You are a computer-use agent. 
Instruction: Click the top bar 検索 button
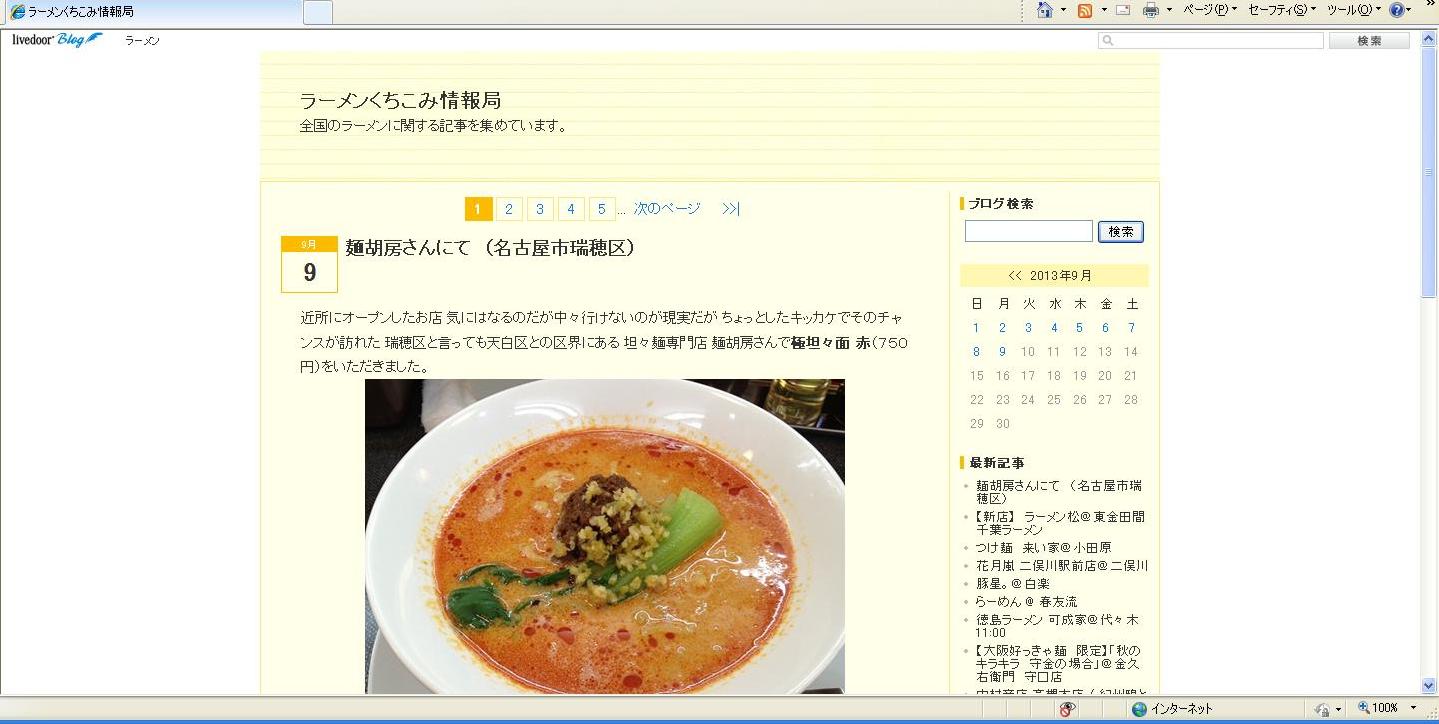coord(1369,41)
